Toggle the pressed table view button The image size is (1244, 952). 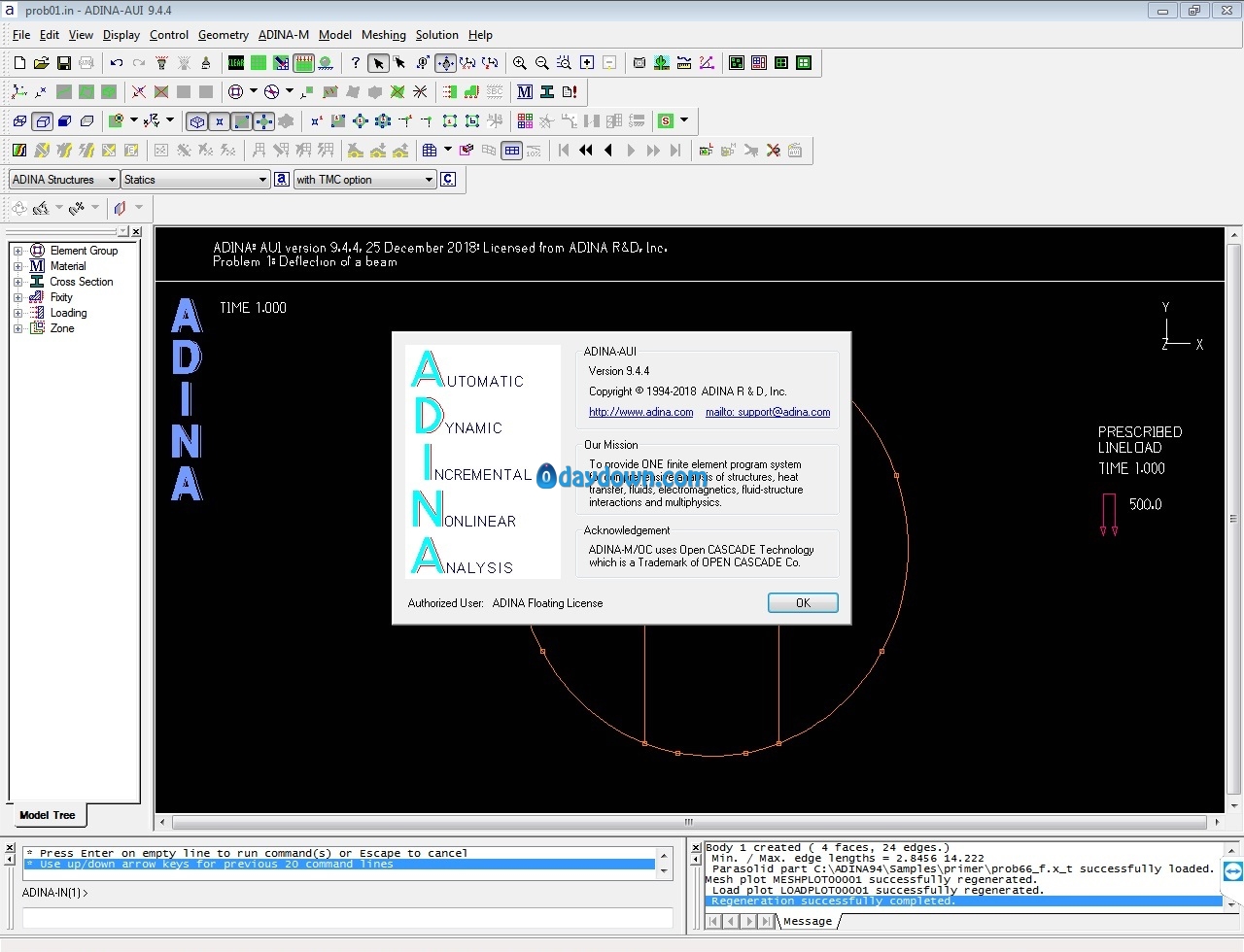pyautogui.click(x=511, y=151)
